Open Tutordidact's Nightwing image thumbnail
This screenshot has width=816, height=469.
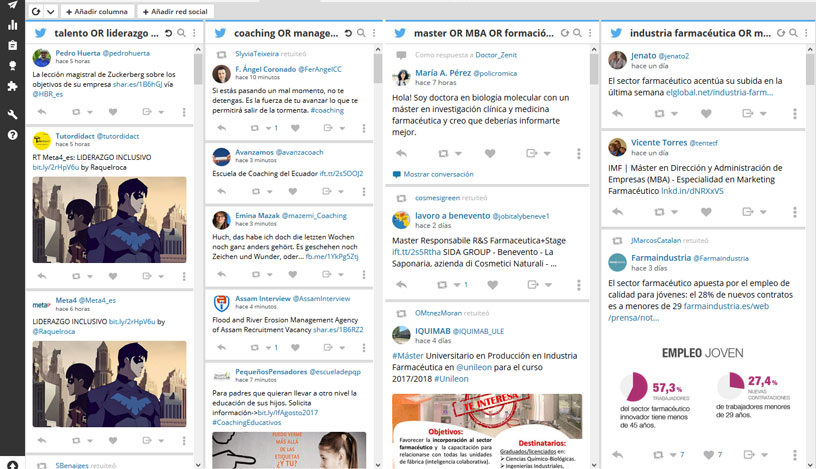point(109,220)
